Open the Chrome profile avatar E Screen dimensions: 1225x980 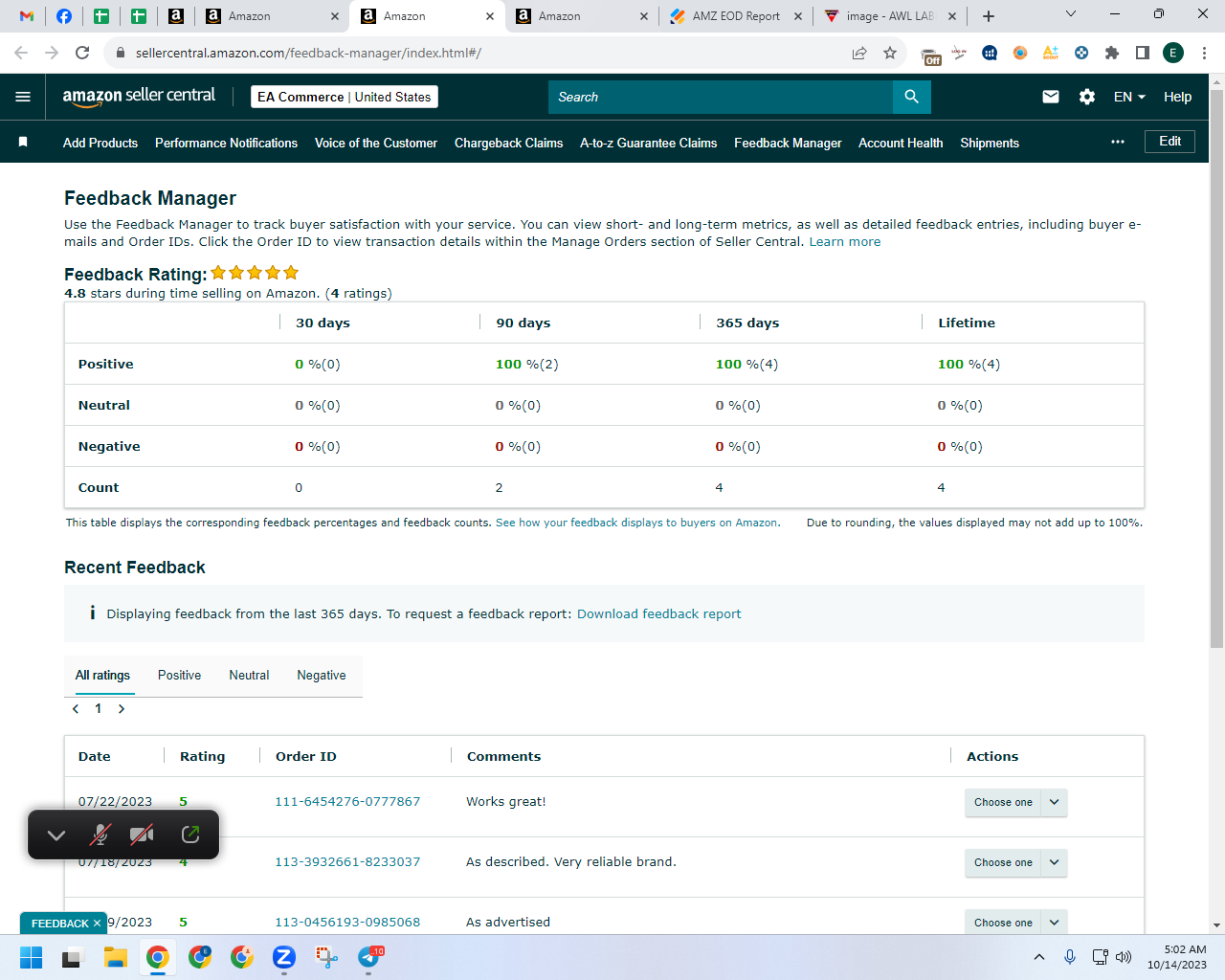[1173, 53]
